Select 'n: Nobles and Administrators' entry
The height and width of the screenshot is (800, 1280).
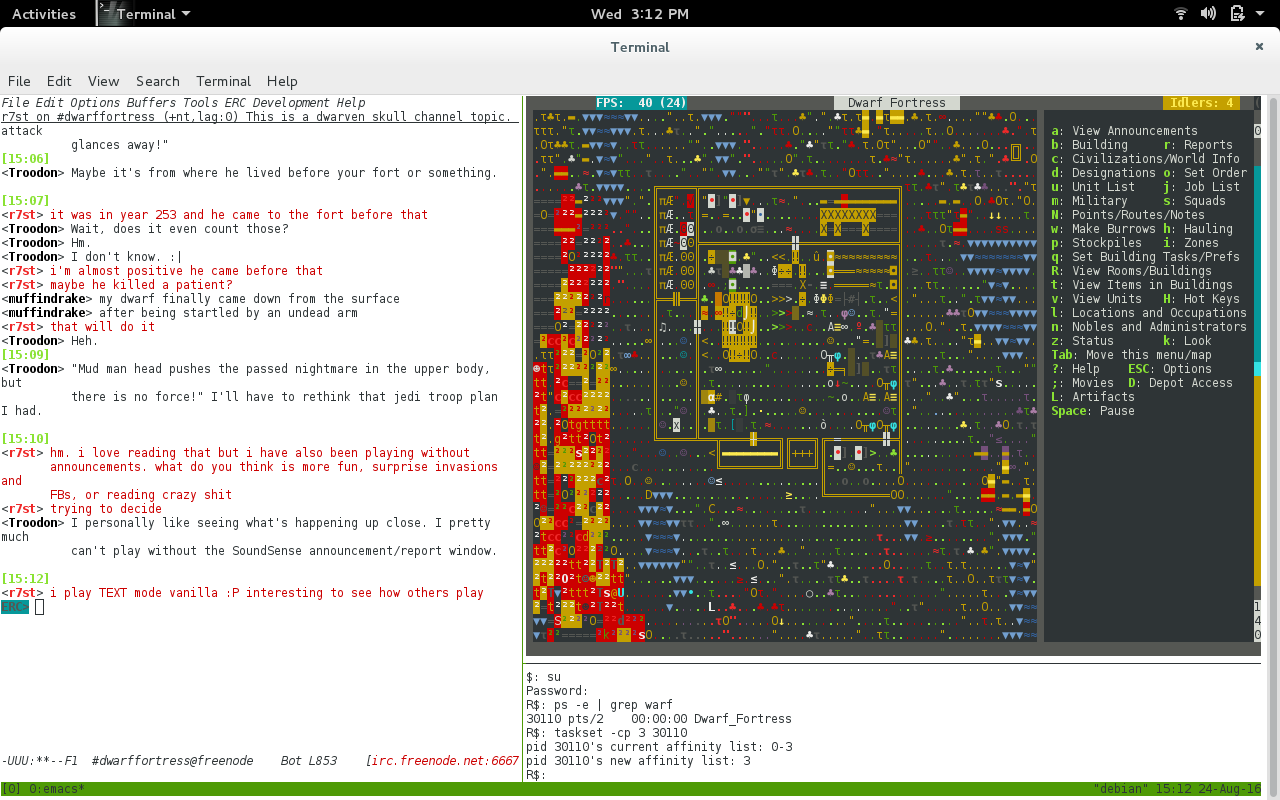[x=1149, y=327]
